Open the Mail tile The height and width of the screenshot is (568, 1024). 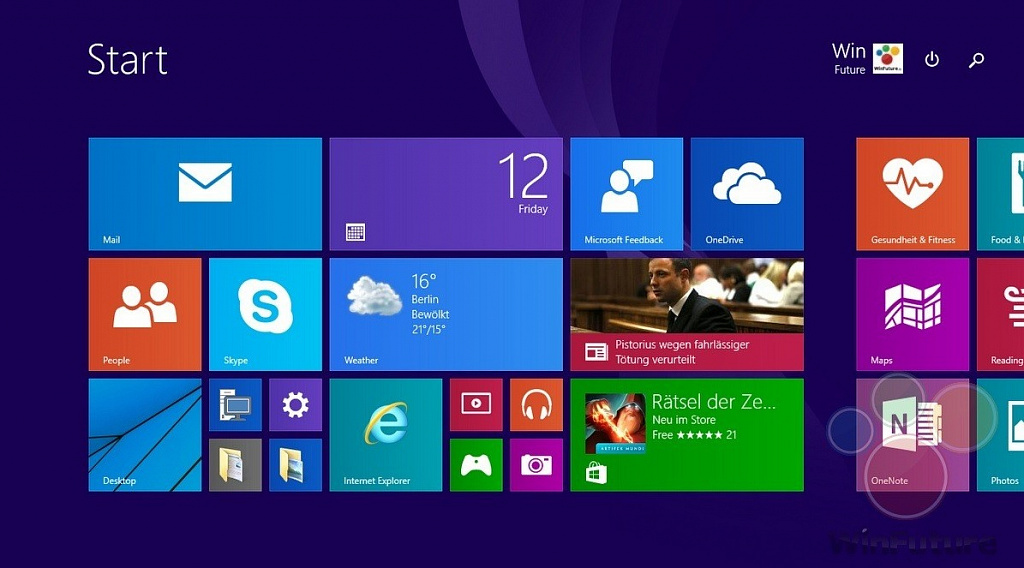coord(205,194)
